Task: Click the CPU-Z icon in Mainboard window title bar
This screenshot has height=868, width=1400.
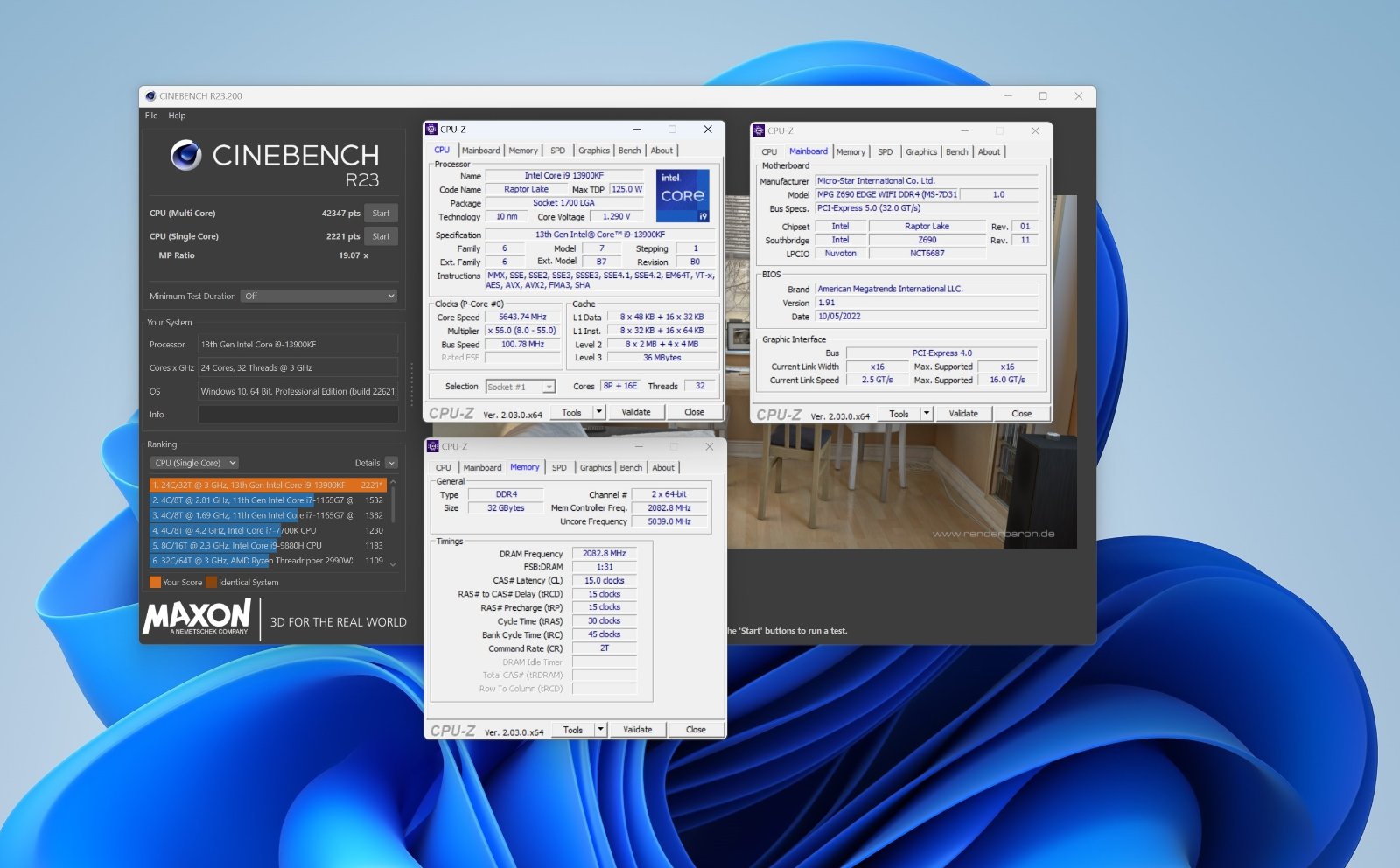Action: tap(759, 130)
